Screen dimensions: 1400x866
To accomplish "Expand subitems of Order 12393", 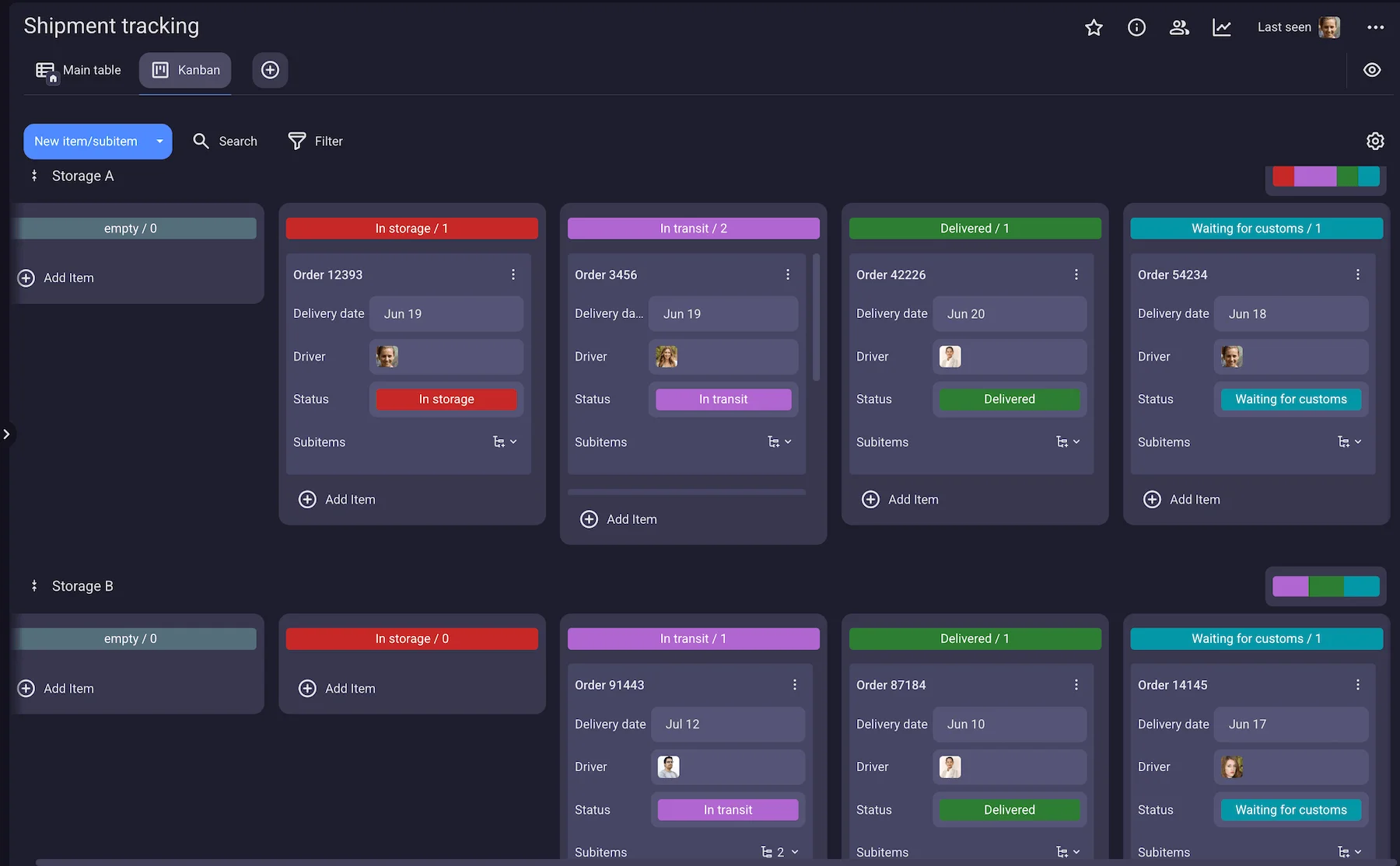I will [505, 442].
